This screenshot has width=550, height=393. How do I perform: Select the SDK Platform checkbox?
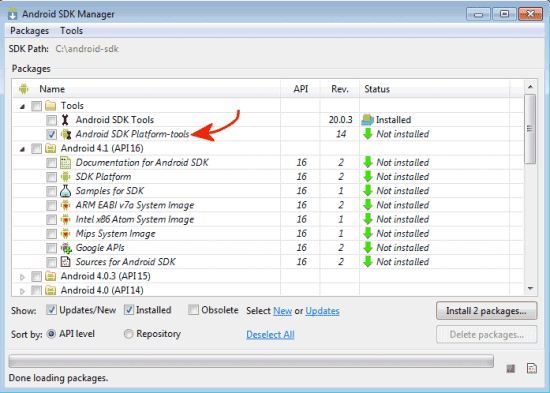tap(51, 177)
